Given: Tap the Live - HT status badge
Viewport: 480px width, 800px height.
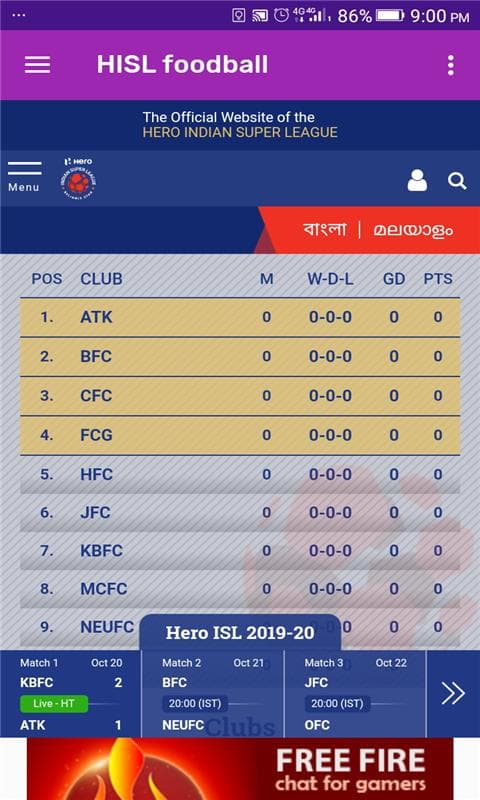Looking at the screenshot, I should pos(54,704).
